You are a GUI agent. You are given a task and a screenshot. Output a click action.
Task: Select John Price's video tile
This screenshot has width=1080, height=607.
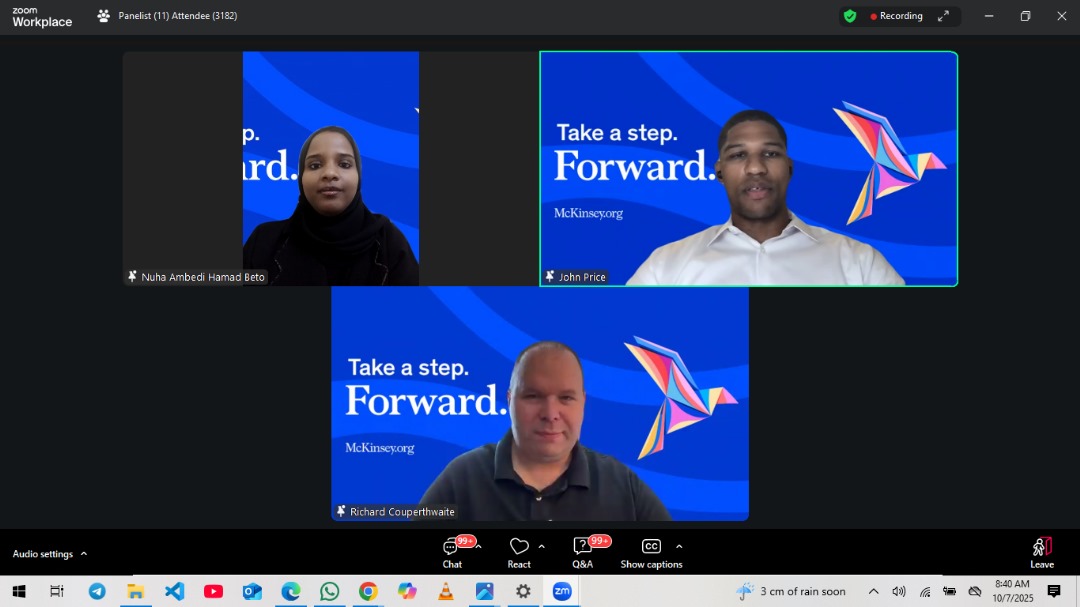click(749, 169)
